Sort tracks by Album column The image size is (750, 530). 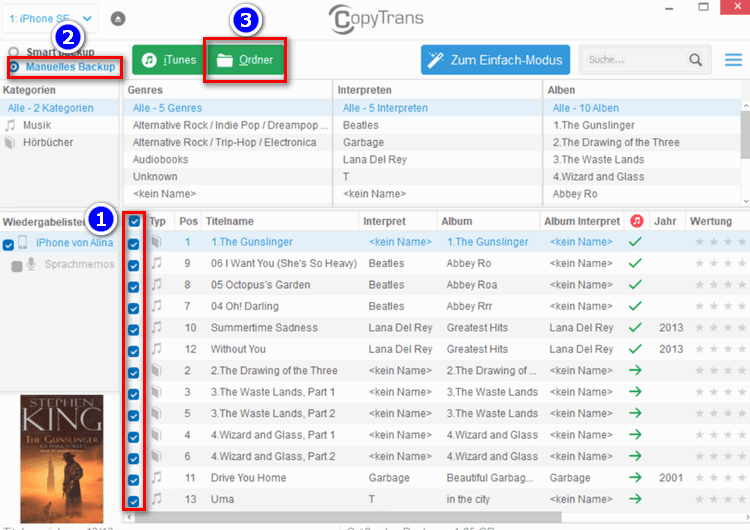488,221
